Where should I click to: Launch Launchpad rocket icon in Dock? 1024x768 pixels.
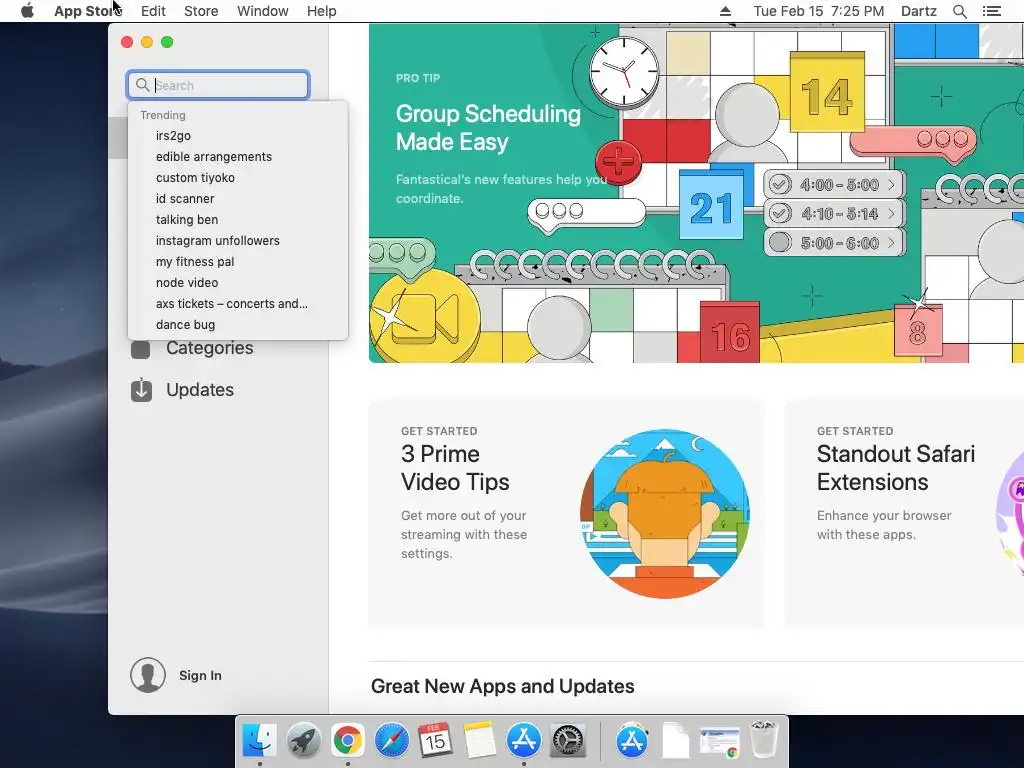coord(304,741)
